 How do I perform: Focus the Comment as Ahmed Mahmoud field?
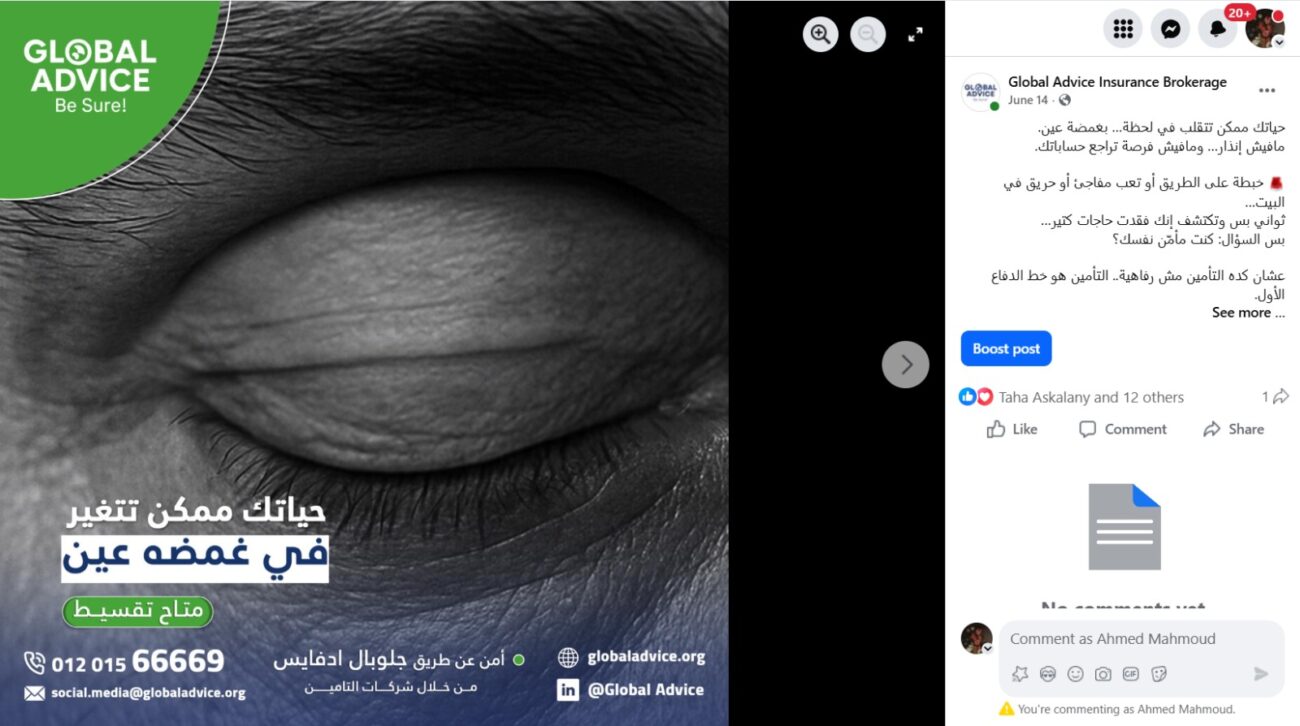tap(1141, 639)
